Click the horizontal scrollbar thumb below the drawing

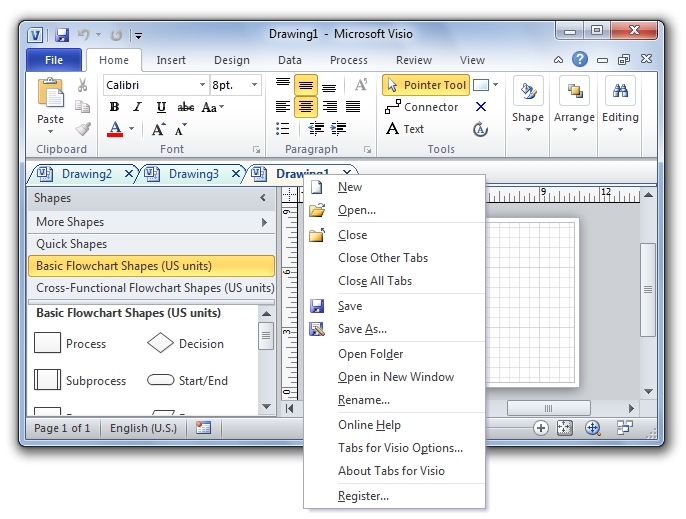tap(549, 408)
